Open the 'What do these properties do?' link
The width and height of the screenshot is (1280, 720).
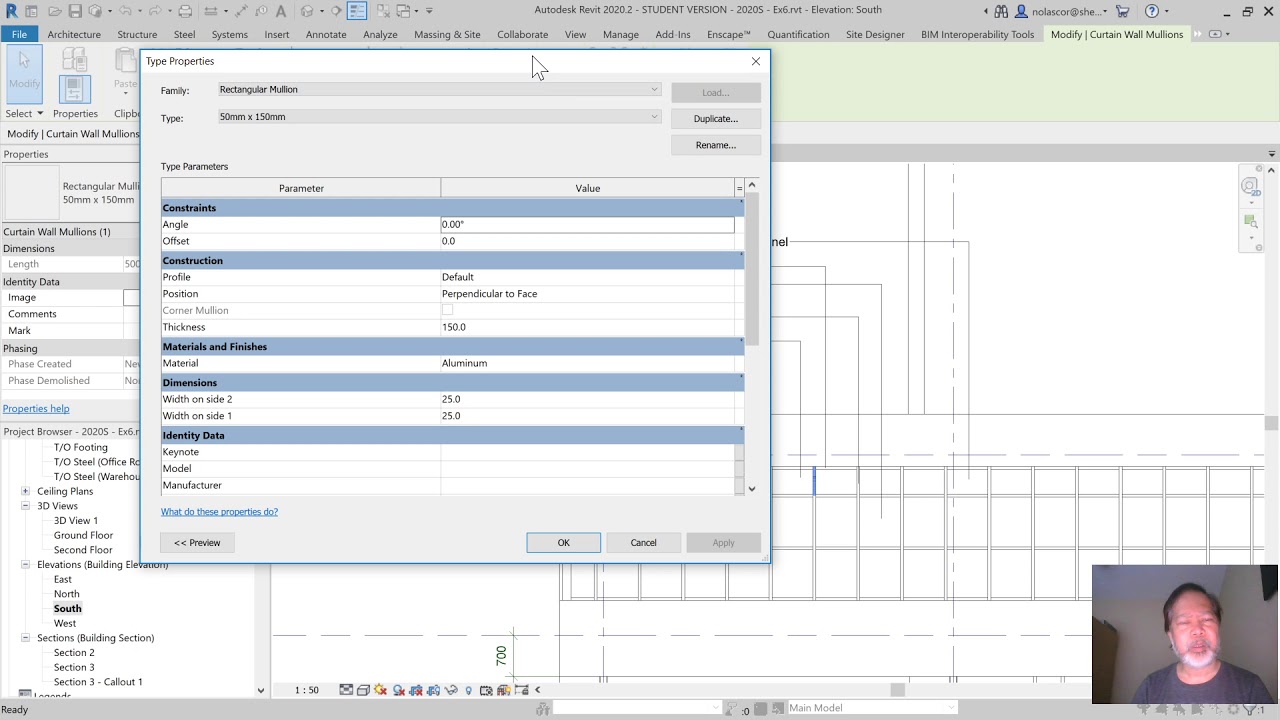[219, 512]
